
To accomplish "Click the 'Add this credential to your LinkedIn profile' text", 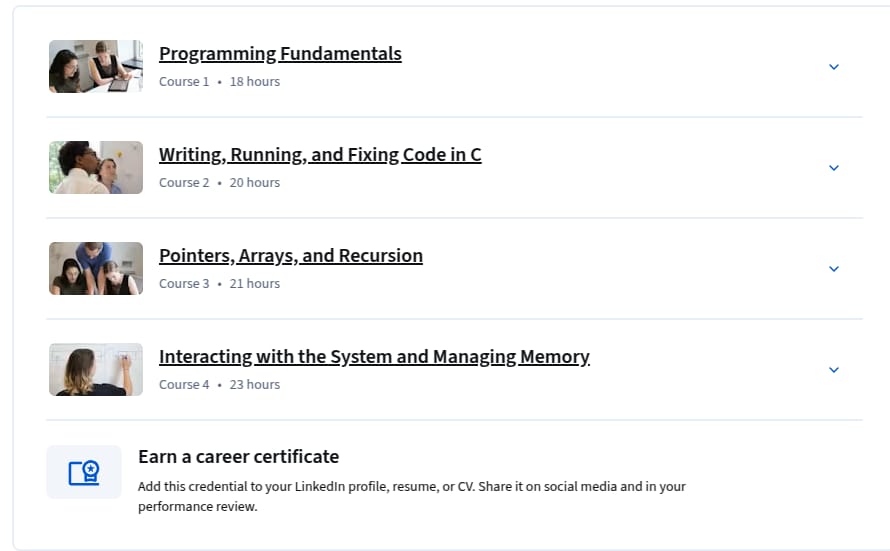I will point(412,497).
